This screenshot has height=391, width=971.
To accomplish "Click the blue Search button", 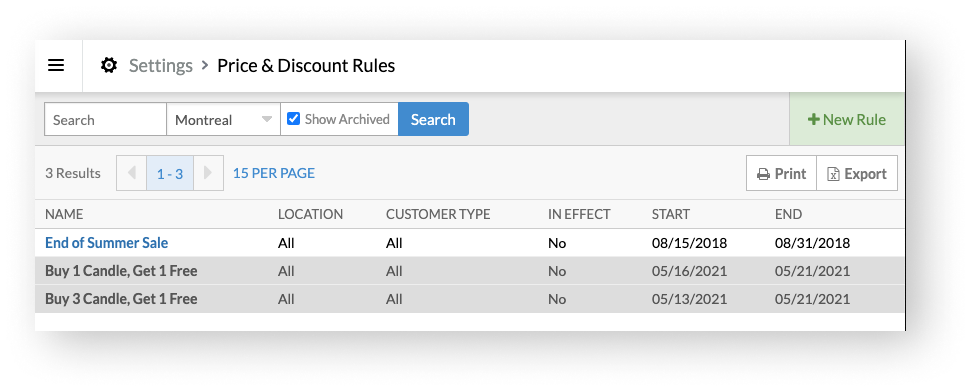I will click(x=433, y=119).
